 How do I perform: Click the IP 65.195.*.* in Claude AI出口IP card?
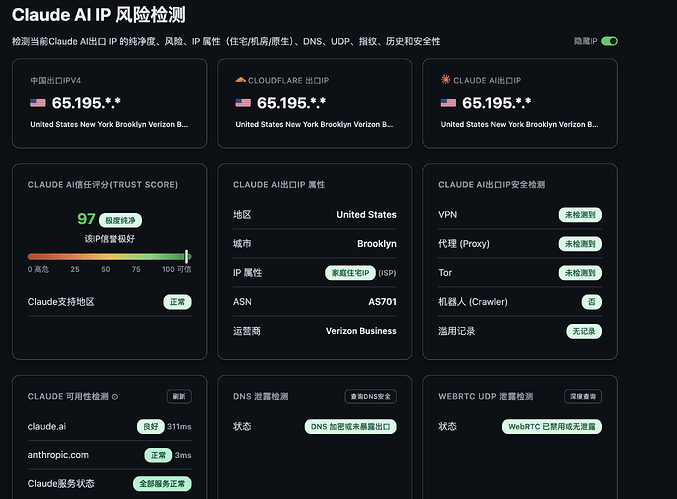pyautogui.click(x=497, y=103)
